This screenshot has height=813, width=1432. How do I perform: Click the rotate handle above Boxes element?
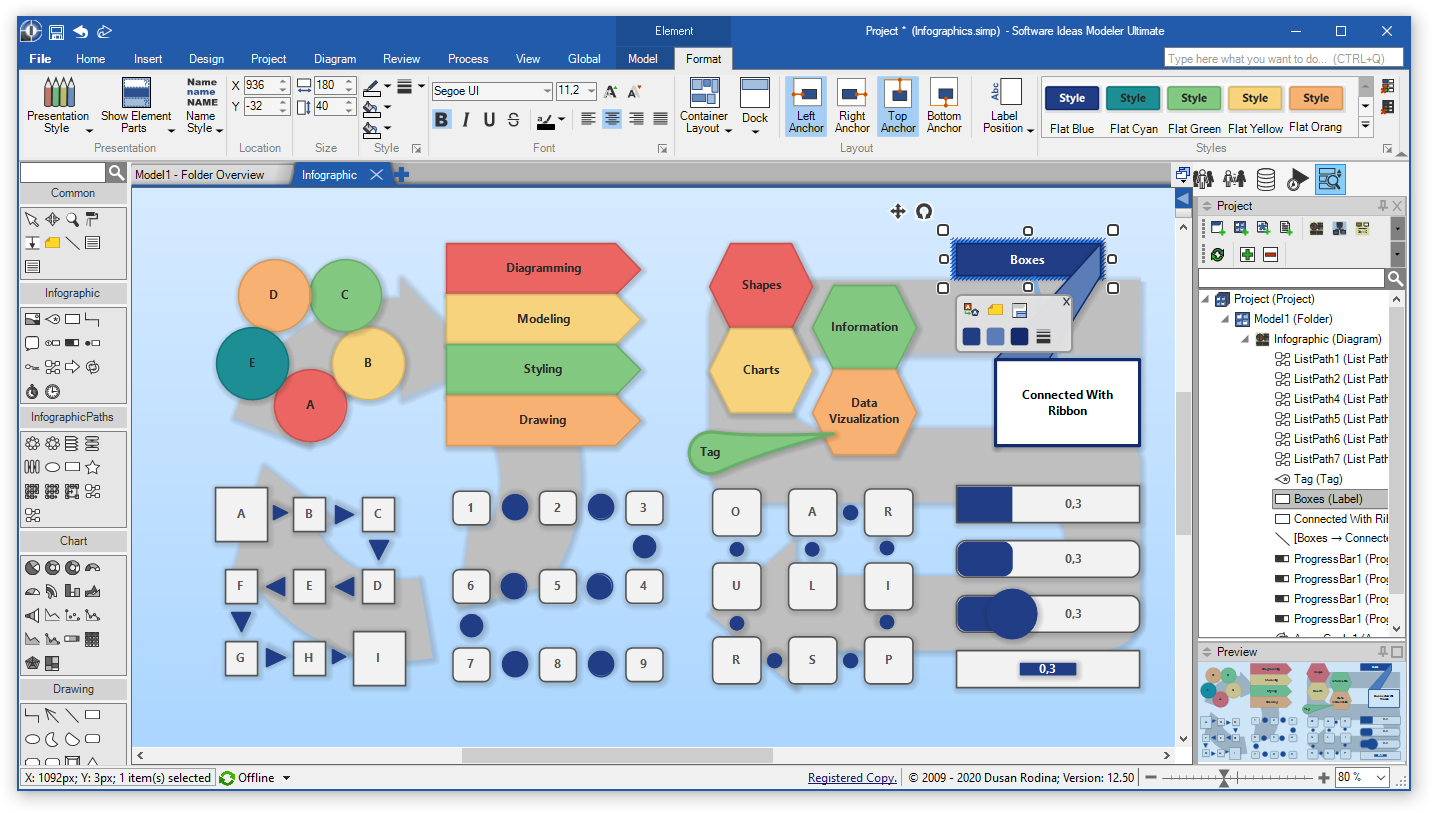click(x=924, y=211)
